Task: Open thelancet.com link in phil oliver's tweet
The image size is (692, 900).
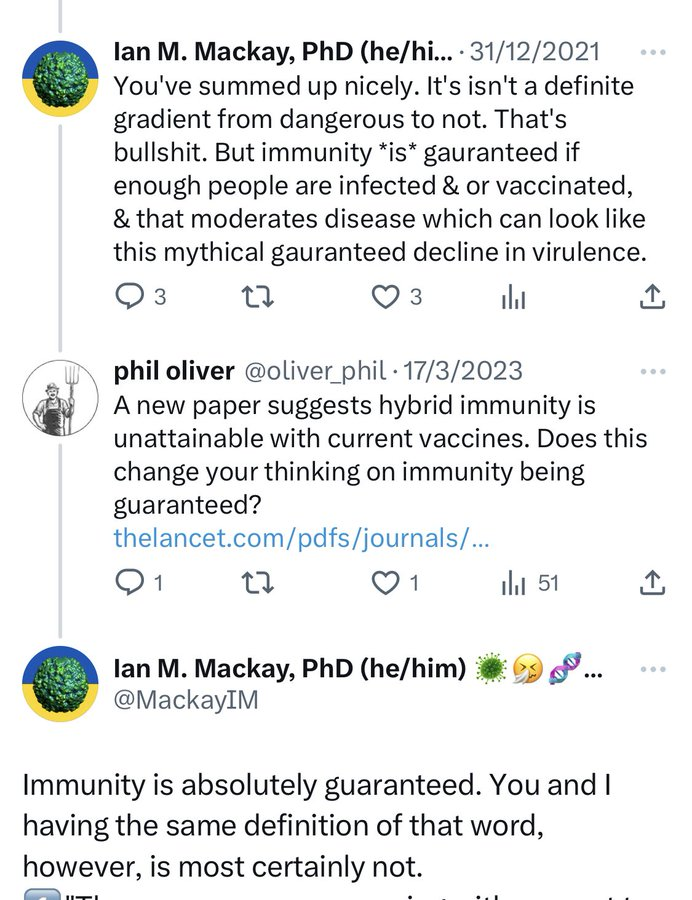Action: tap(302, 538)
